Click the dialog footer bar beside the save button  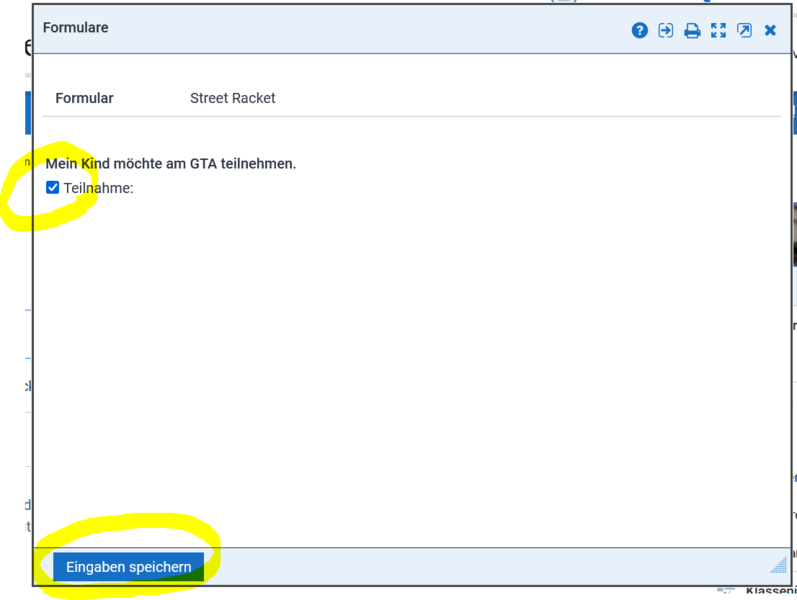(480, 567)
